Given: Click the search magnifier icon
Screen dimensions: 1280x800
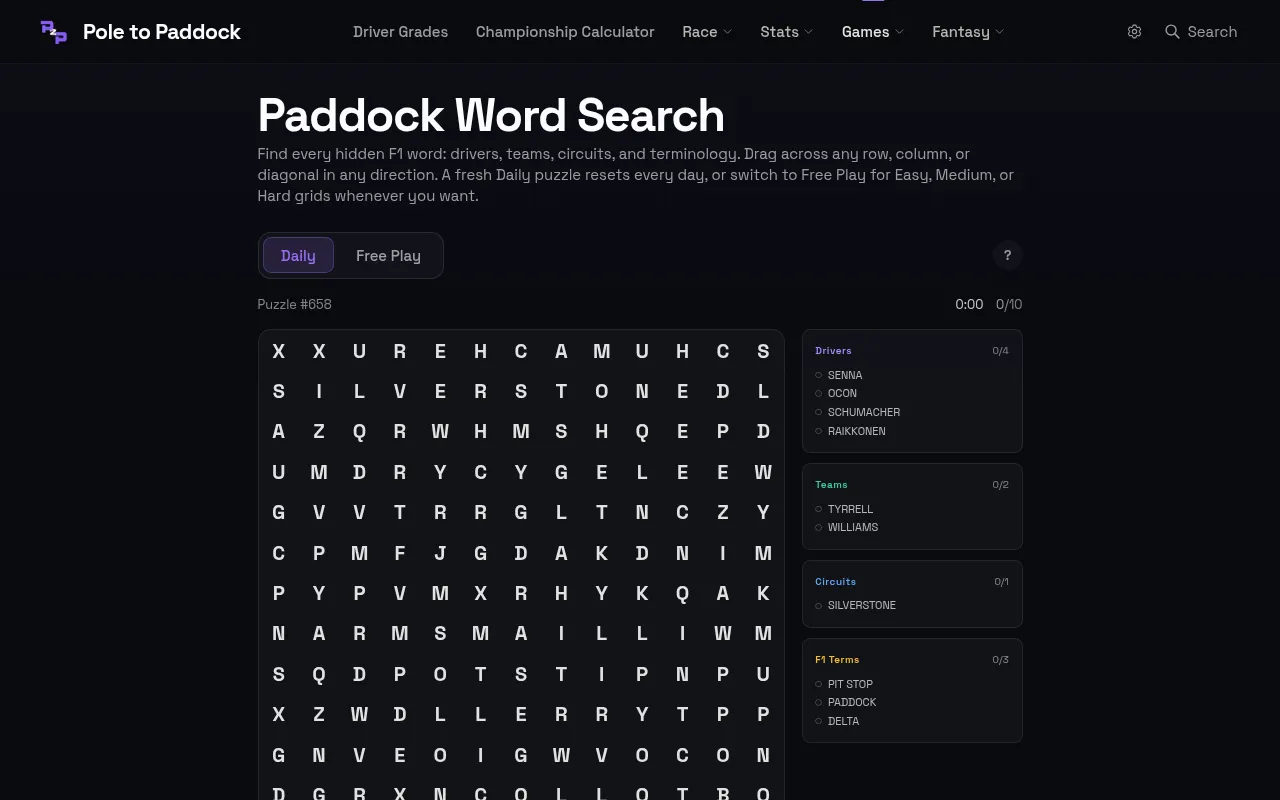Looking at the screenshot, I should [1172, 32].
